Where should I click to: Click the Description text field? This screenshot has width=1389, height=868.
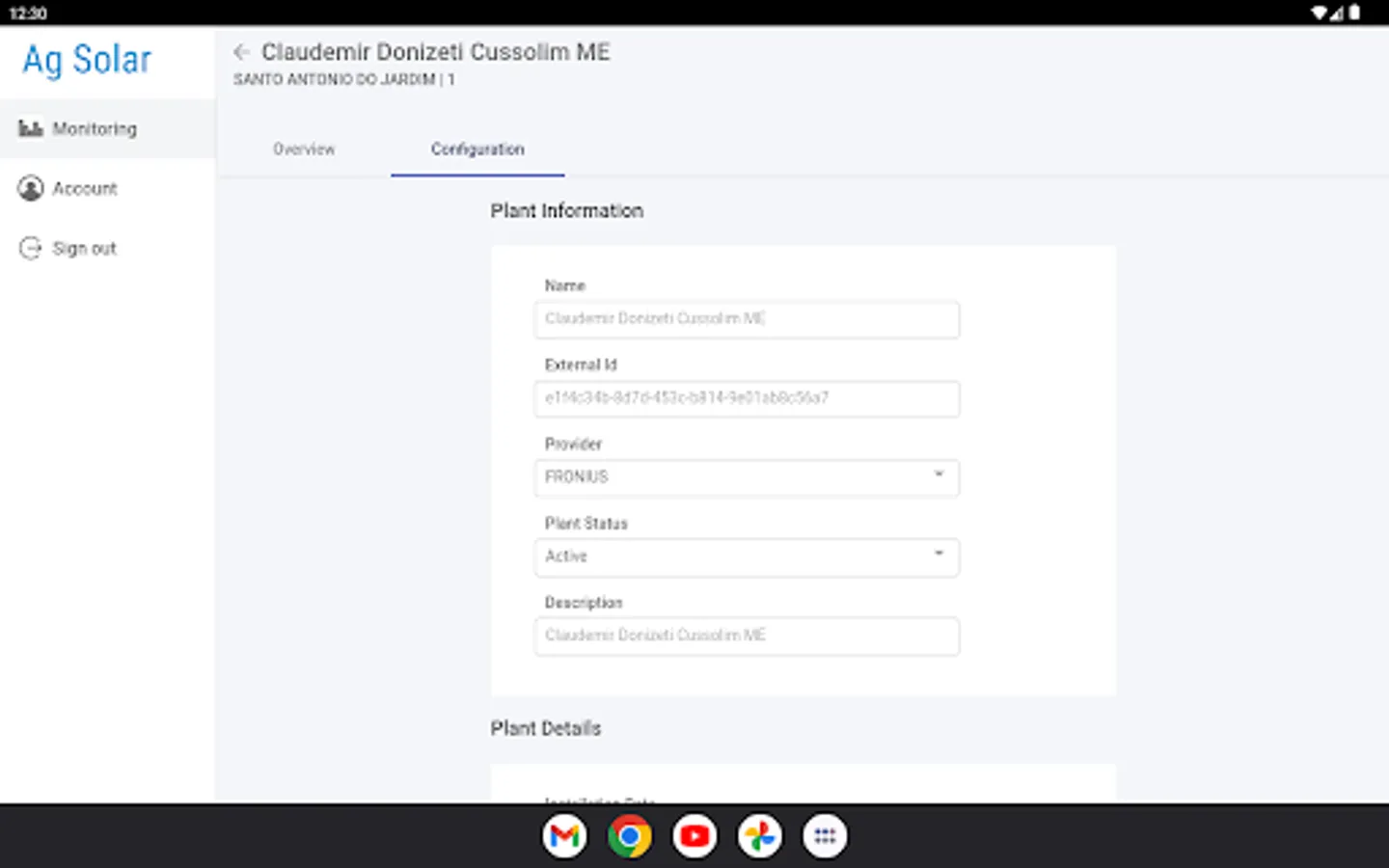coord(746,636)
